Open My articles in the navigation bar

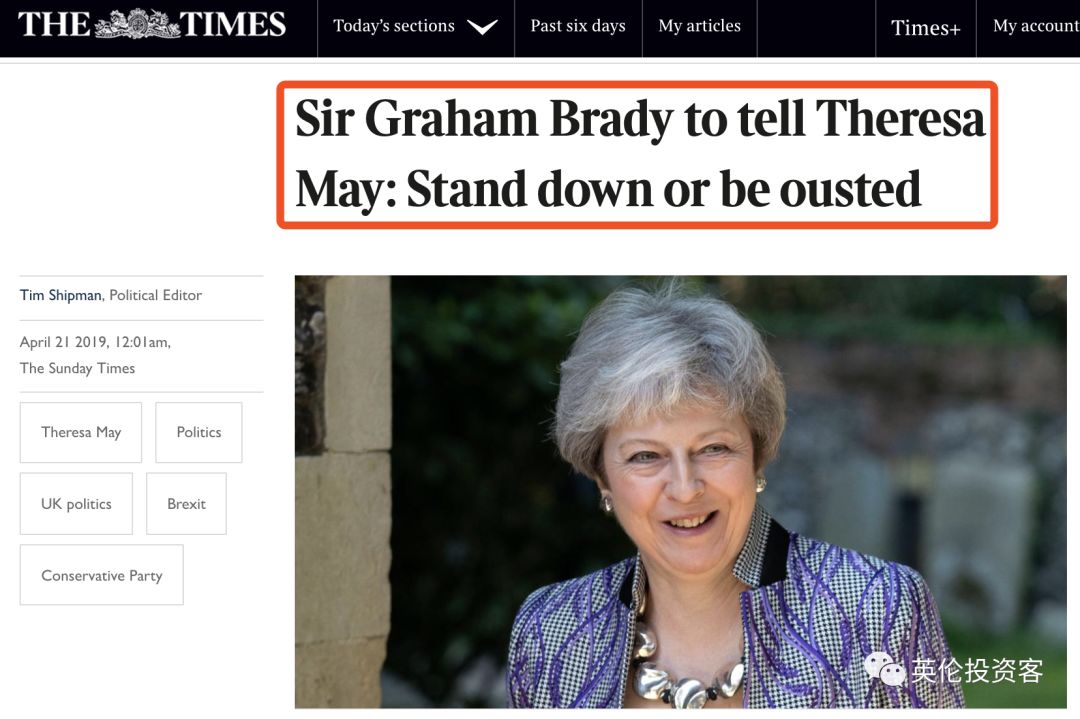tap(700, 26)
